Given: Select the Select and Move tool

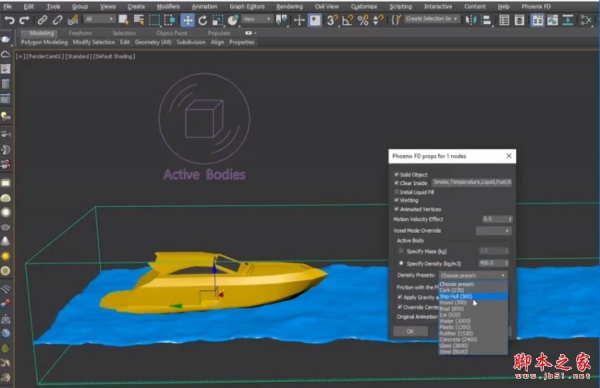Looking at the screenshot, I should pyautogui.click(x=188, y=20).
